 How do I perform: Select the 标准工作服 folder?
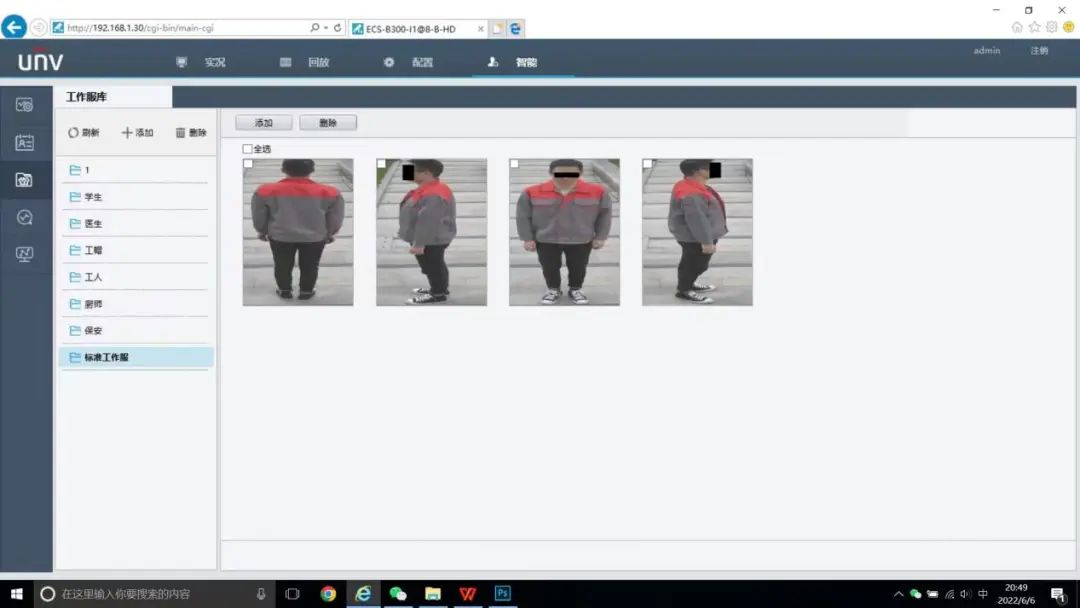click(106, 357)
